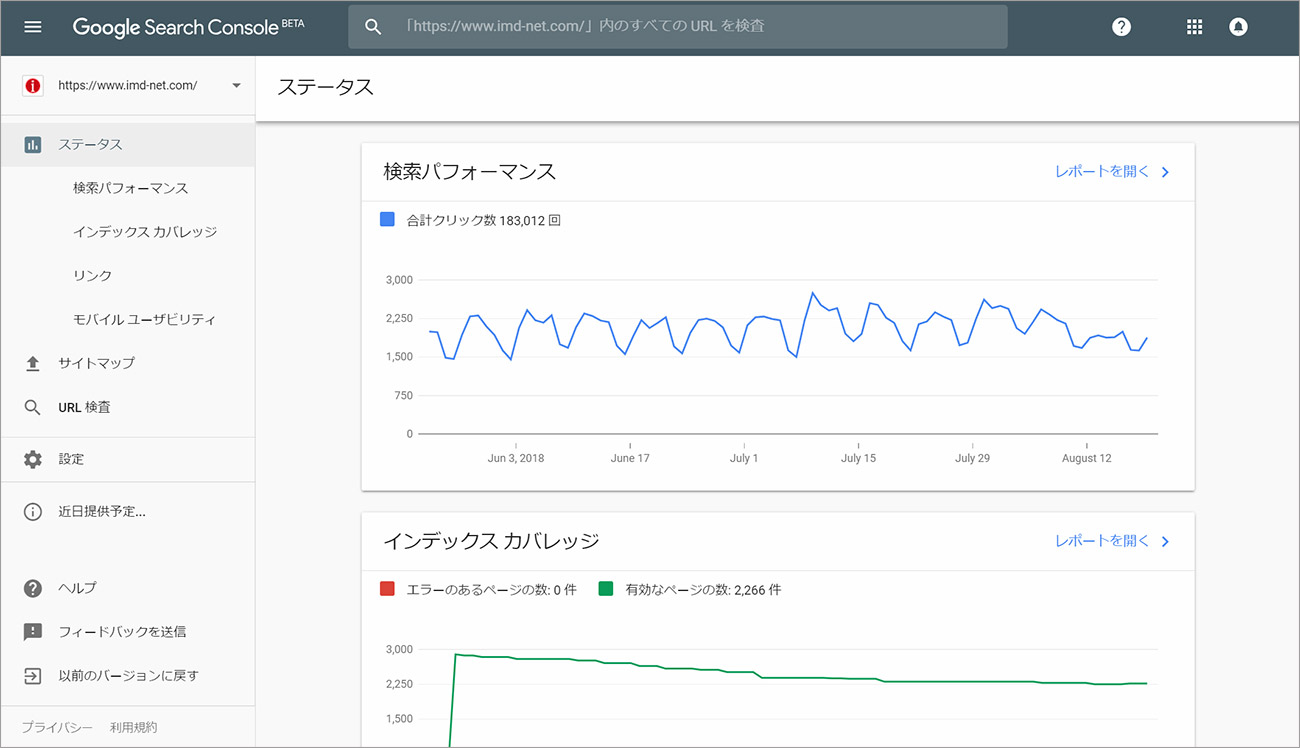Click 有効なページの数: 2,266 件 text

click(703, 590)
